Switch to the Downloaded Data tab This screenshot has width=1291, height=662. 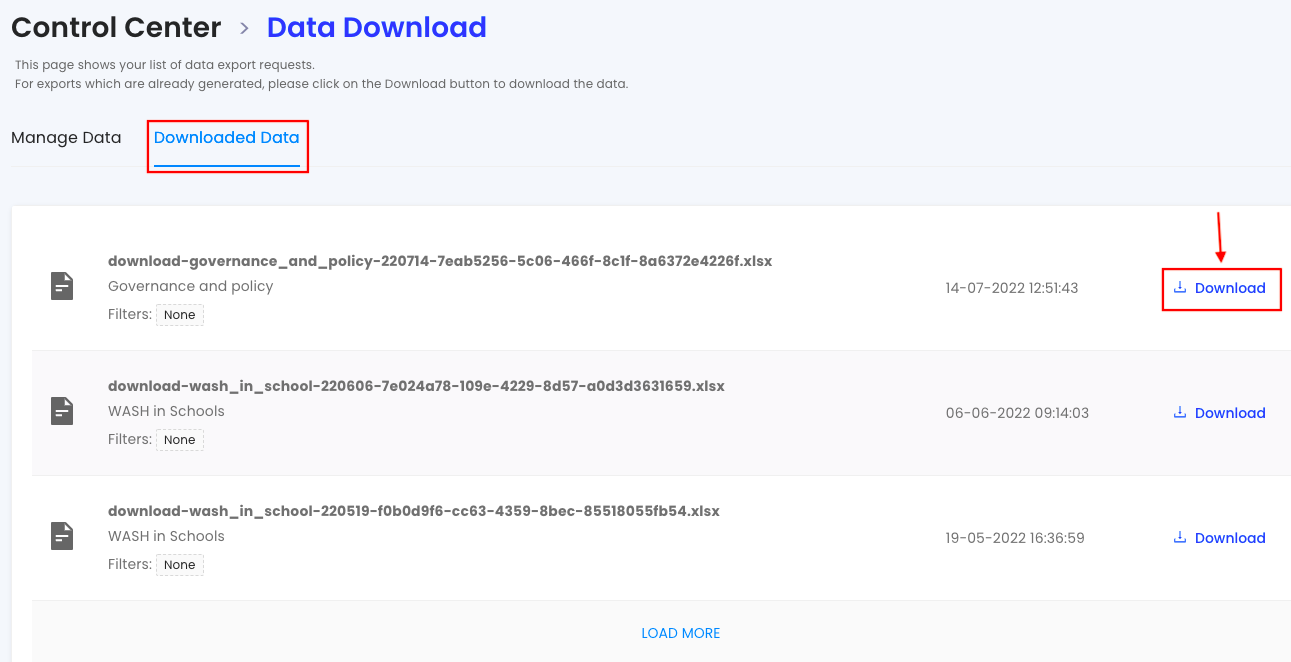(x=227, y=138)
